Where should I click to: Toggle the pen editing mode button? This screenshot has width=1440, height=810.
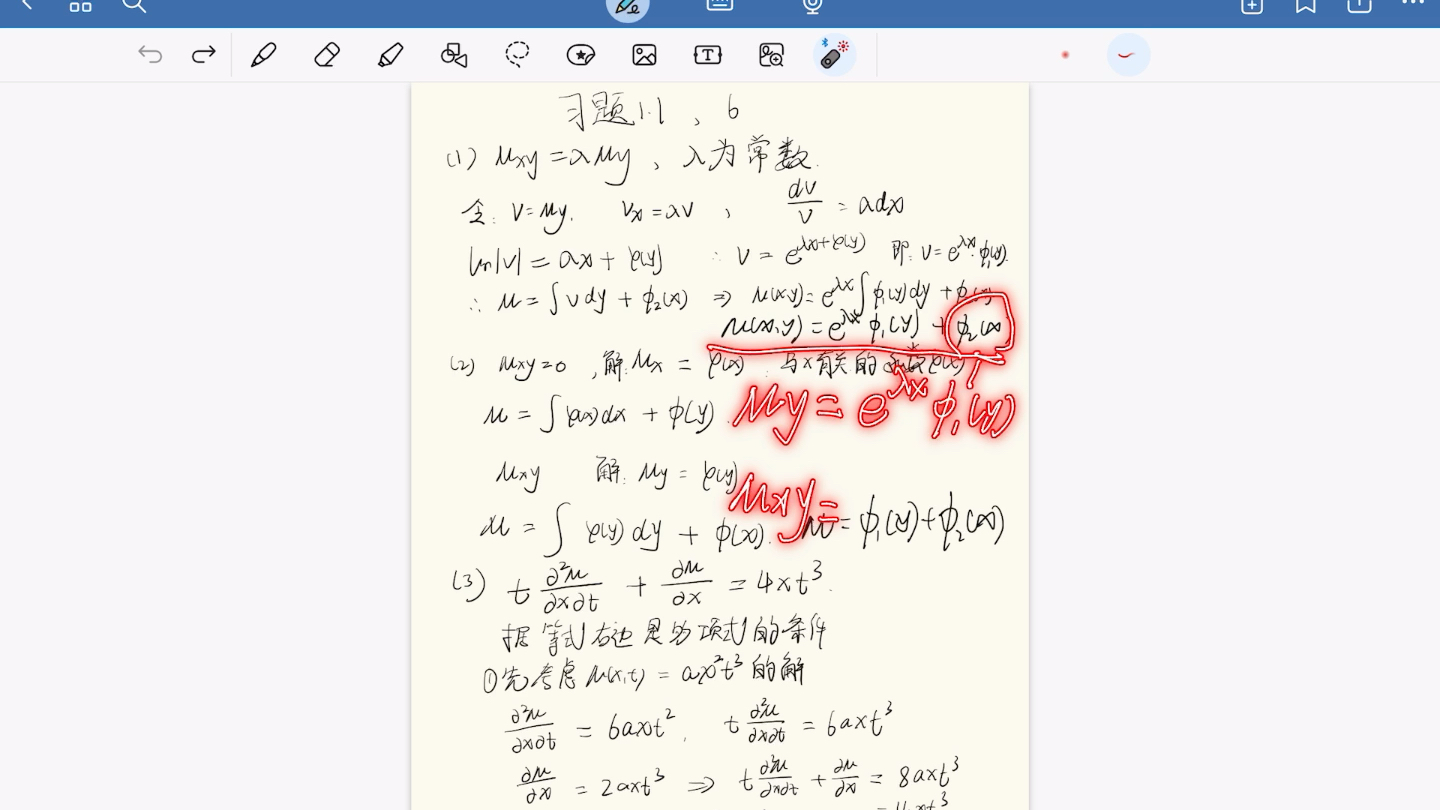[x=628, y=8]
